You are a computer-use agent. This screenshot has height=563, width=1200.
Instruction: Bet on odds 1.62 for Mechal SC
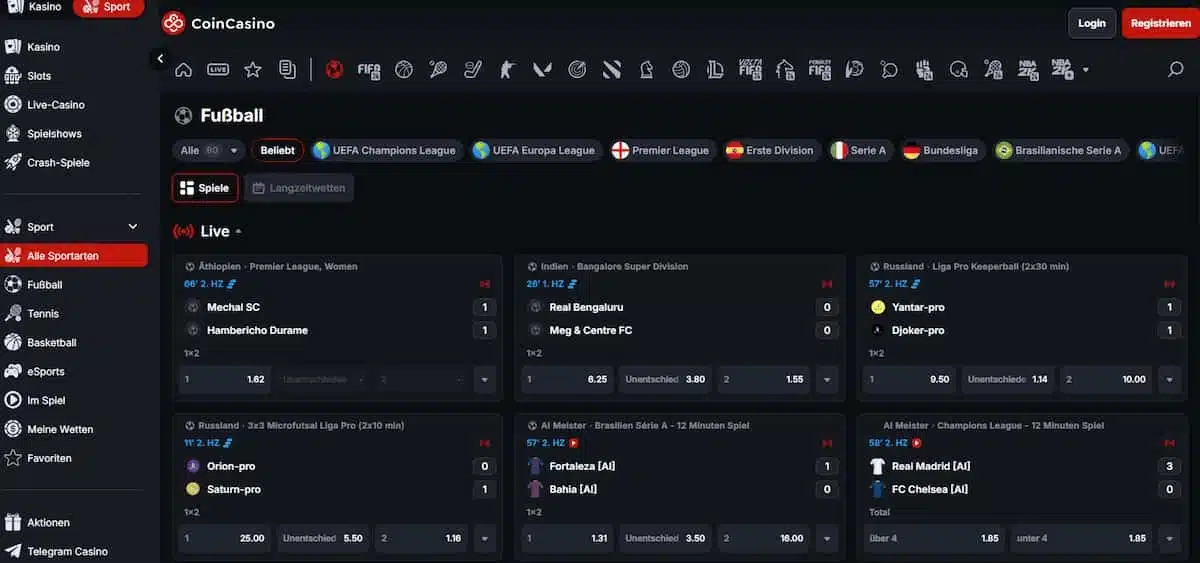[225, 380]
